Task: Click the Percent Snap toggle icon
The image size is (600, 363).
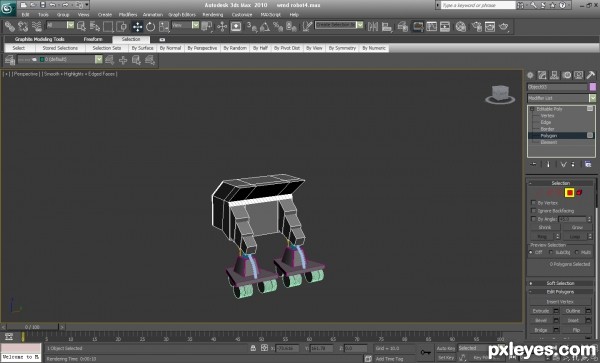Action: point(278,26)
